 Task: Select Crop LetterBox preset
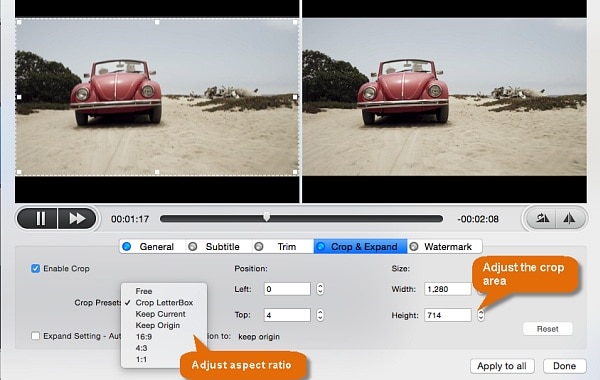pyautogui.click(x=164, y=303)
